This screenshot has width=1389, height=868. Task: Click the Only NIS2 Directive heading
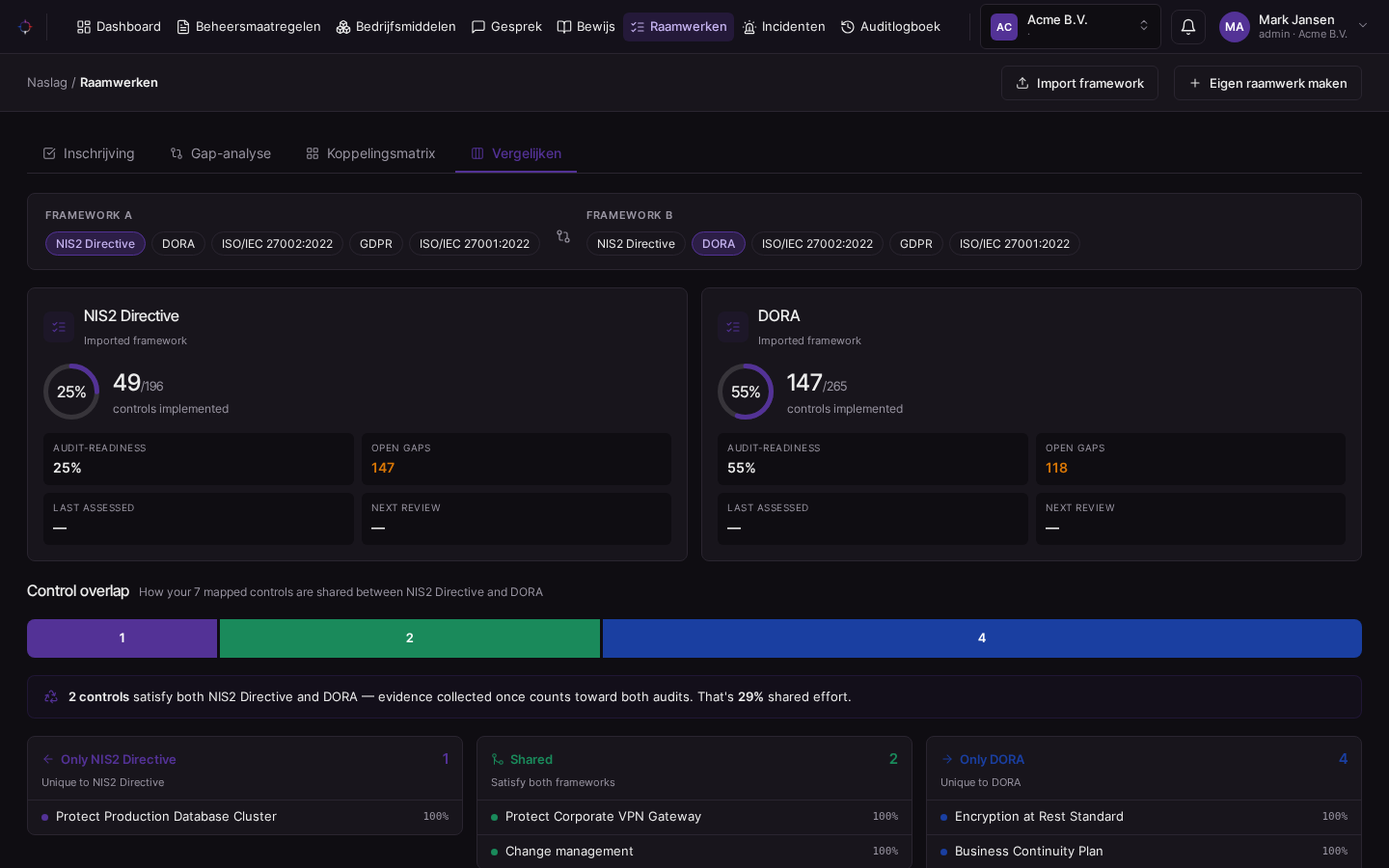[x=119, y=760]
